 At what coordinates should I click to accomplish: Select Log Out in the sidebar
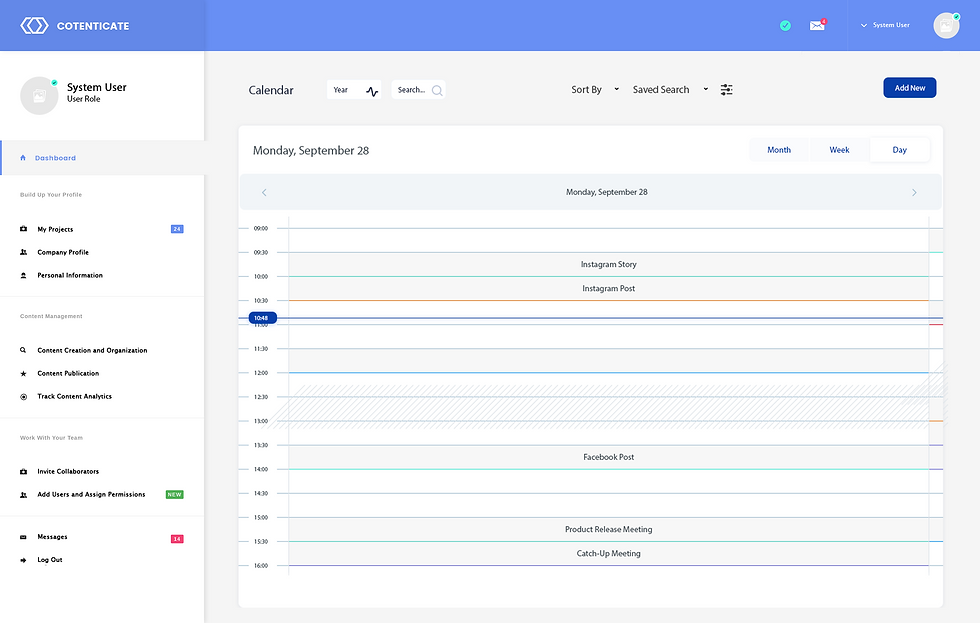51,559
